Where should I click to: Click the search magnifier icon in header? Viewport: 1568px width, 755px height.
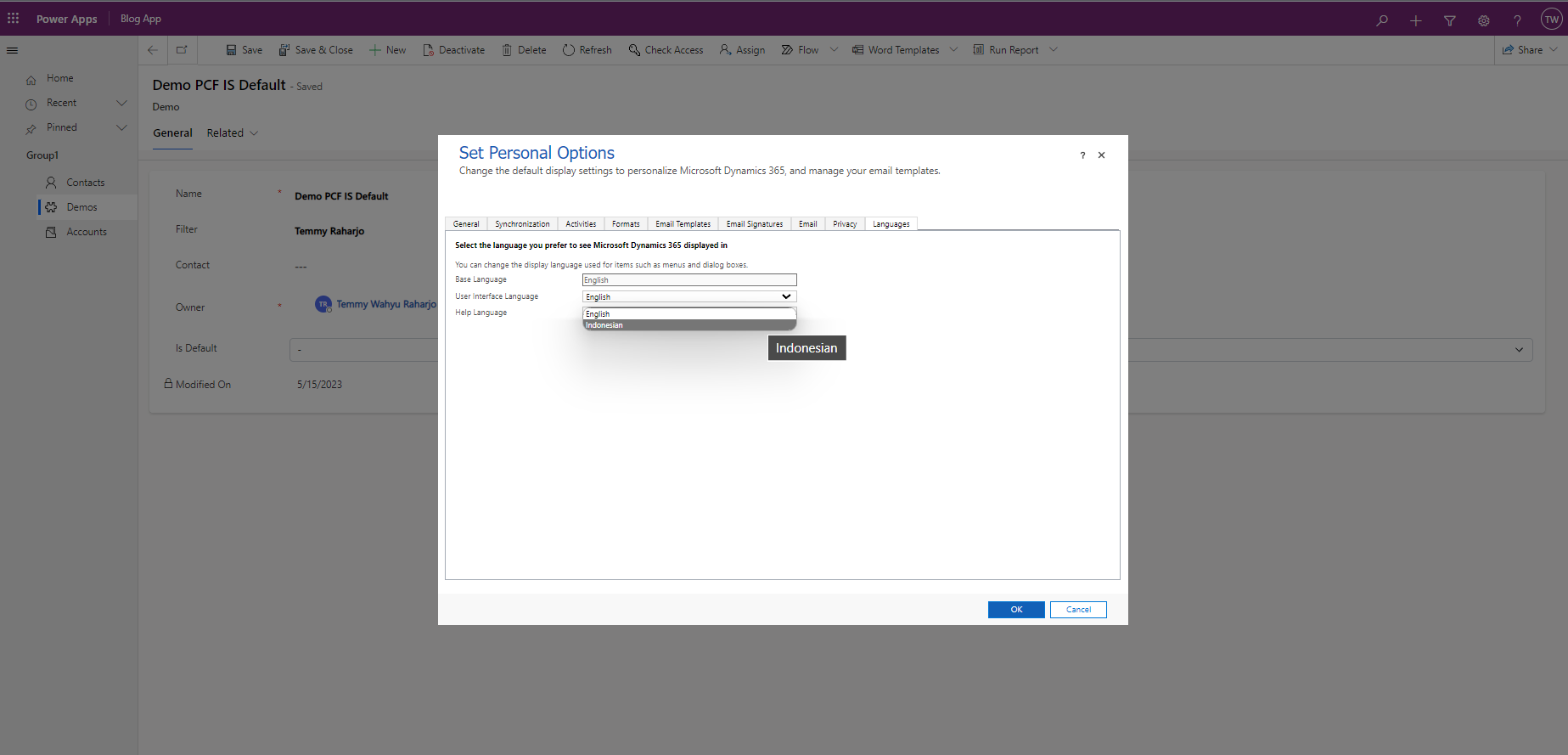(1382, 20)
